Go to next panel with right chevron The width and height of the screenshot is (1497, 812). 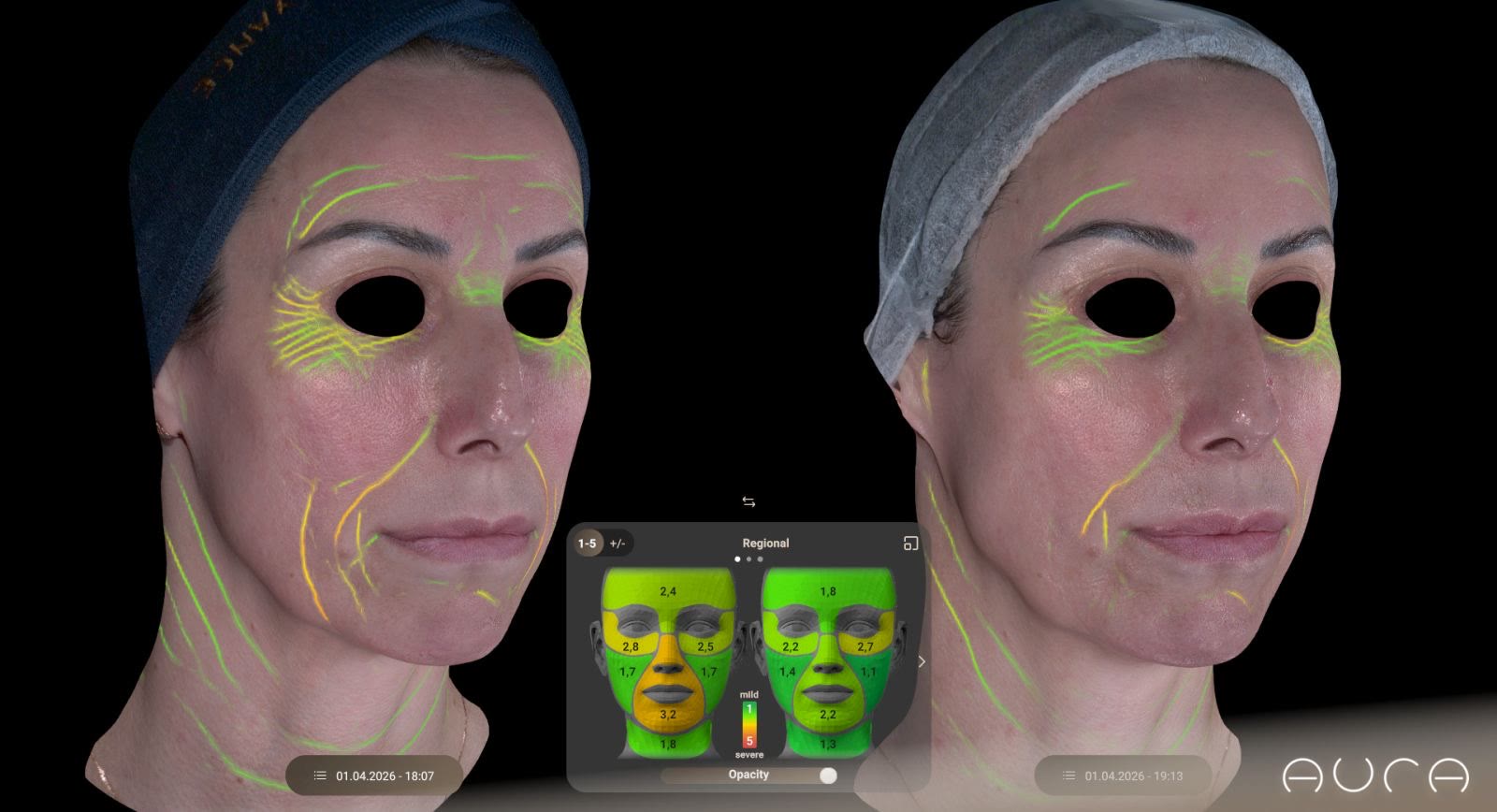pyautogui.click(x=922, y=661)
